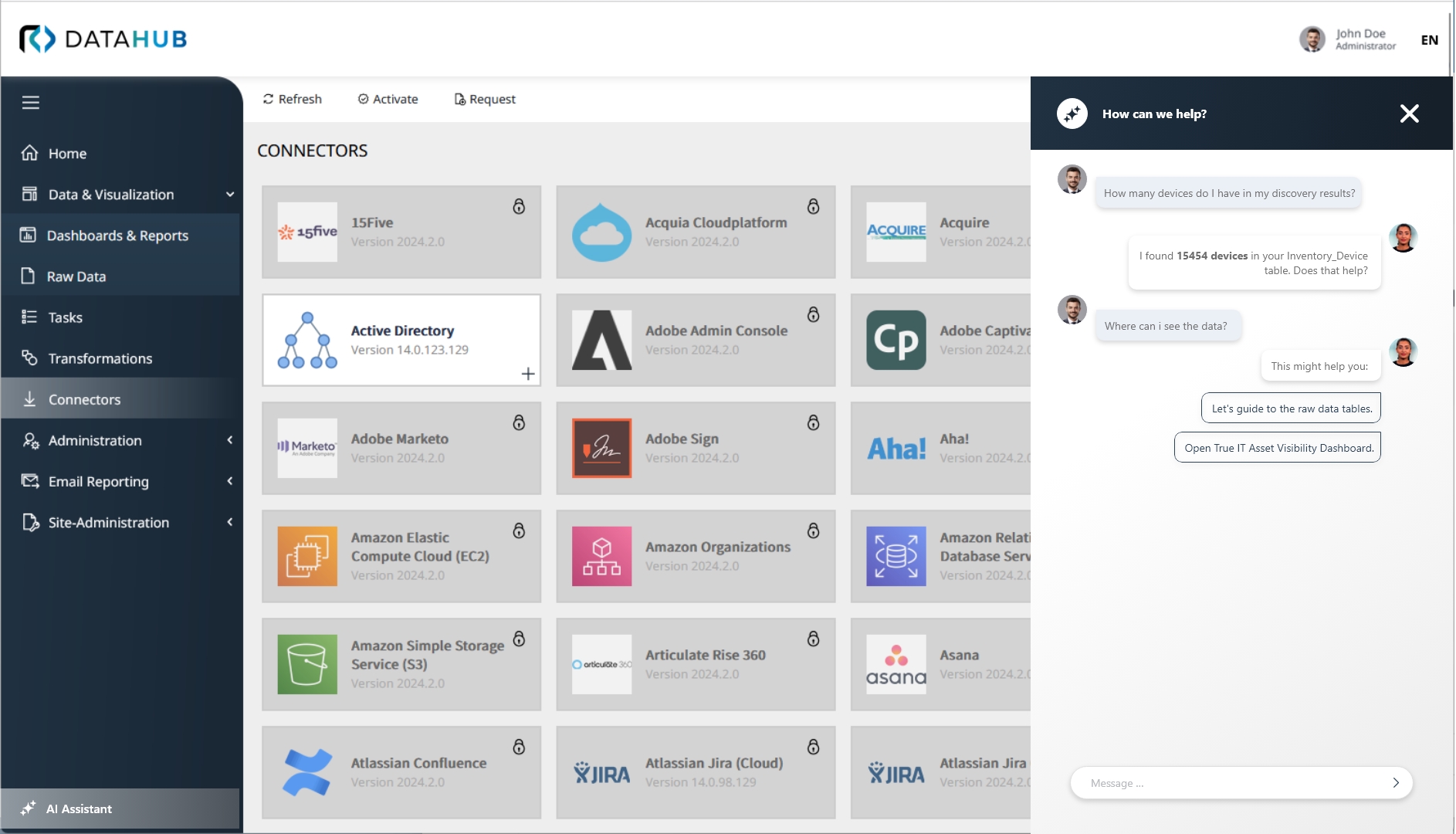Open the AI Assistant button
Image resolution: width=1456 pixels, height=834 pixels.
(120, 809)
